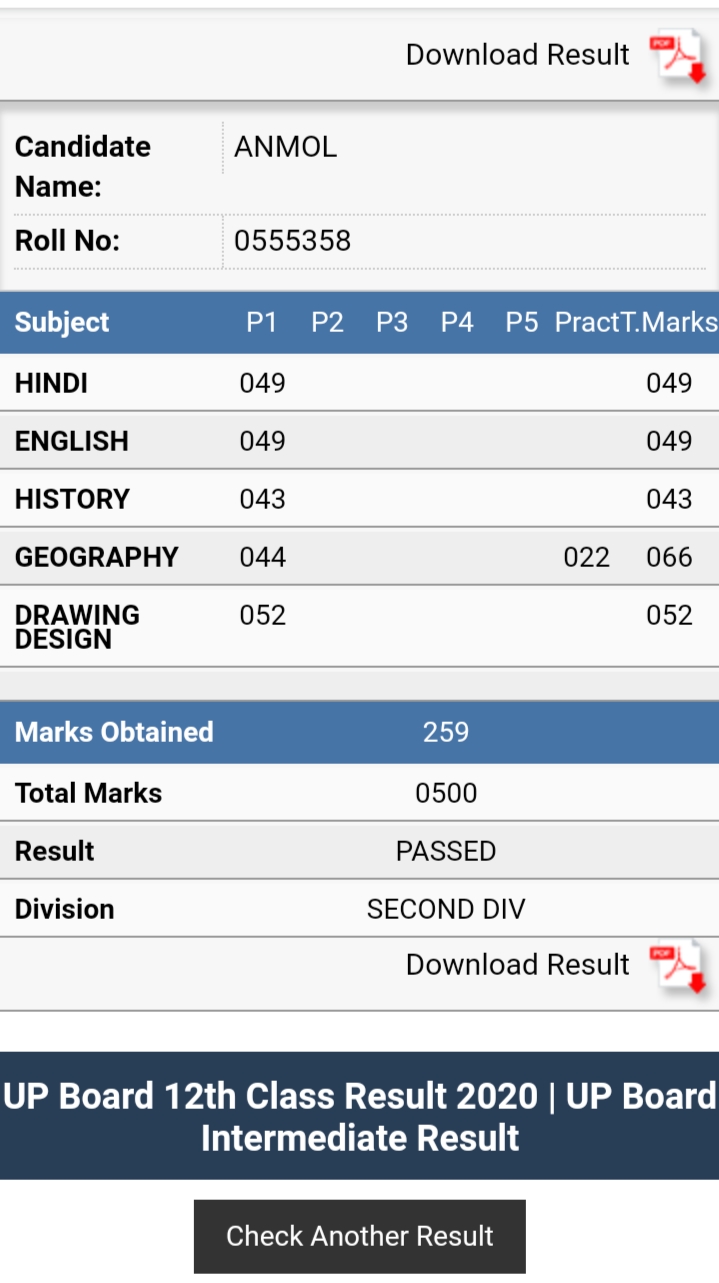Image resolution: width=719 pixels, height=1283 pixels.
Task: Select the ENGLISH subject row
Action: click(360, 441)
